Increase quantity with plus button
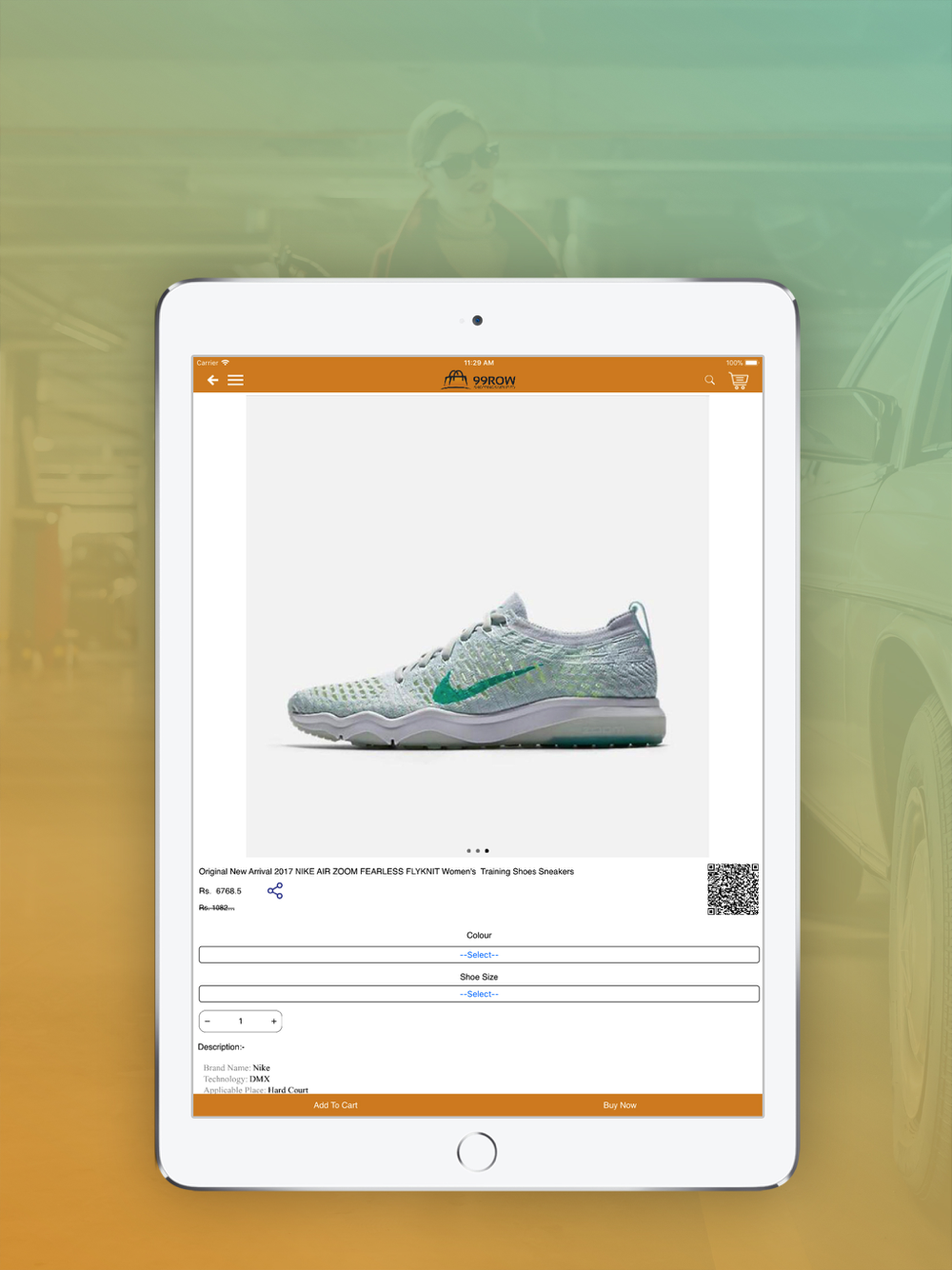Screen dimensions: 952x1270 (x=274, y=1022)
